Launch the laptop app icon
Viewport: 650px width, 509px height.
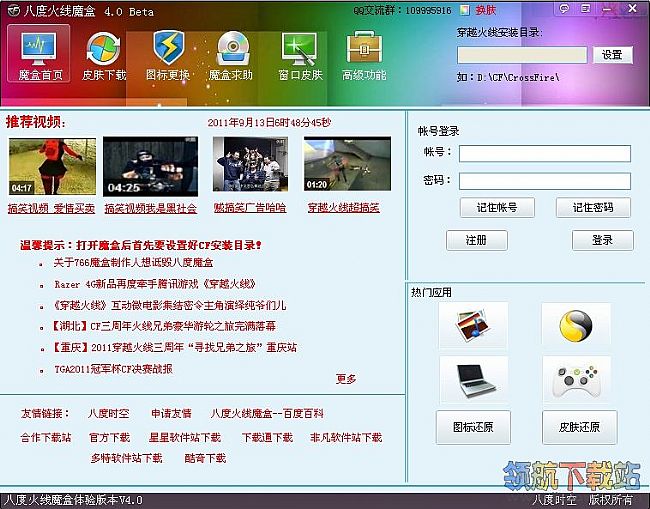click(473, 379)
